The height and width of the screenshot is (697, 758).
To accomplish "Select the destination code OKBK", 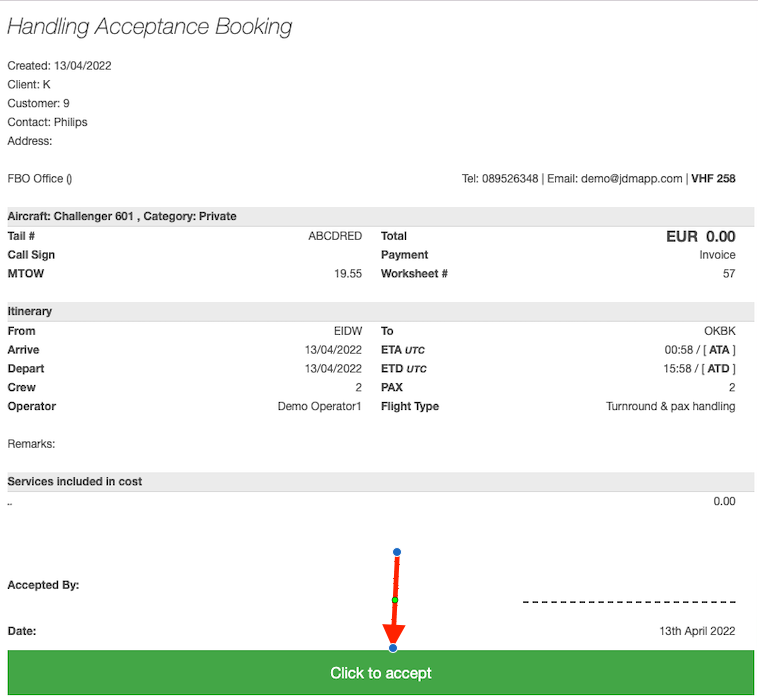I will pos(719,331).
